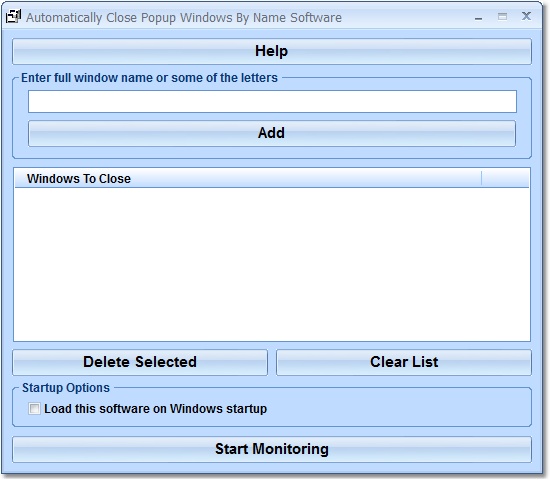
Task: Select the column divider in the list header
Action: pos(482,179)
